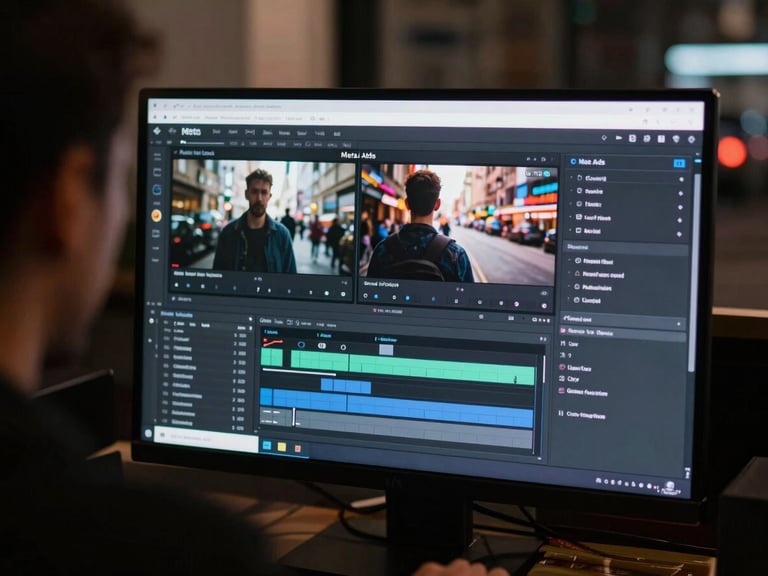Image resolution: width=768 pixels, height=576 pixels.
Task: Click the right preview showing the man with backpack
Action: tap(459, 224)
